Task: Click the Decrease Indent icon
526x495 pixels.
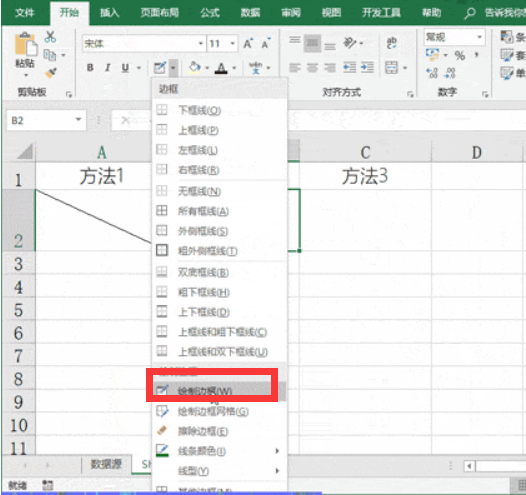Action: click(x=350, y=68)
